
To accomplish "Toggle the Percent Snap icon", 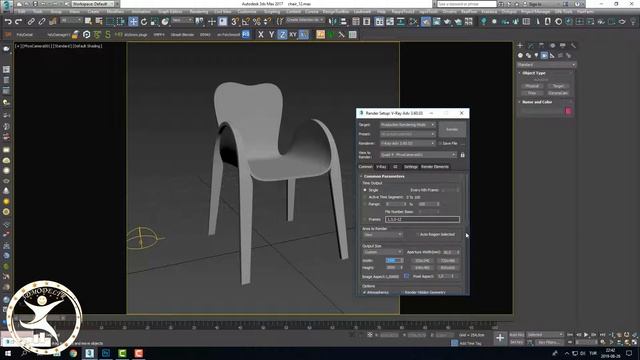I will pos(257,22).
